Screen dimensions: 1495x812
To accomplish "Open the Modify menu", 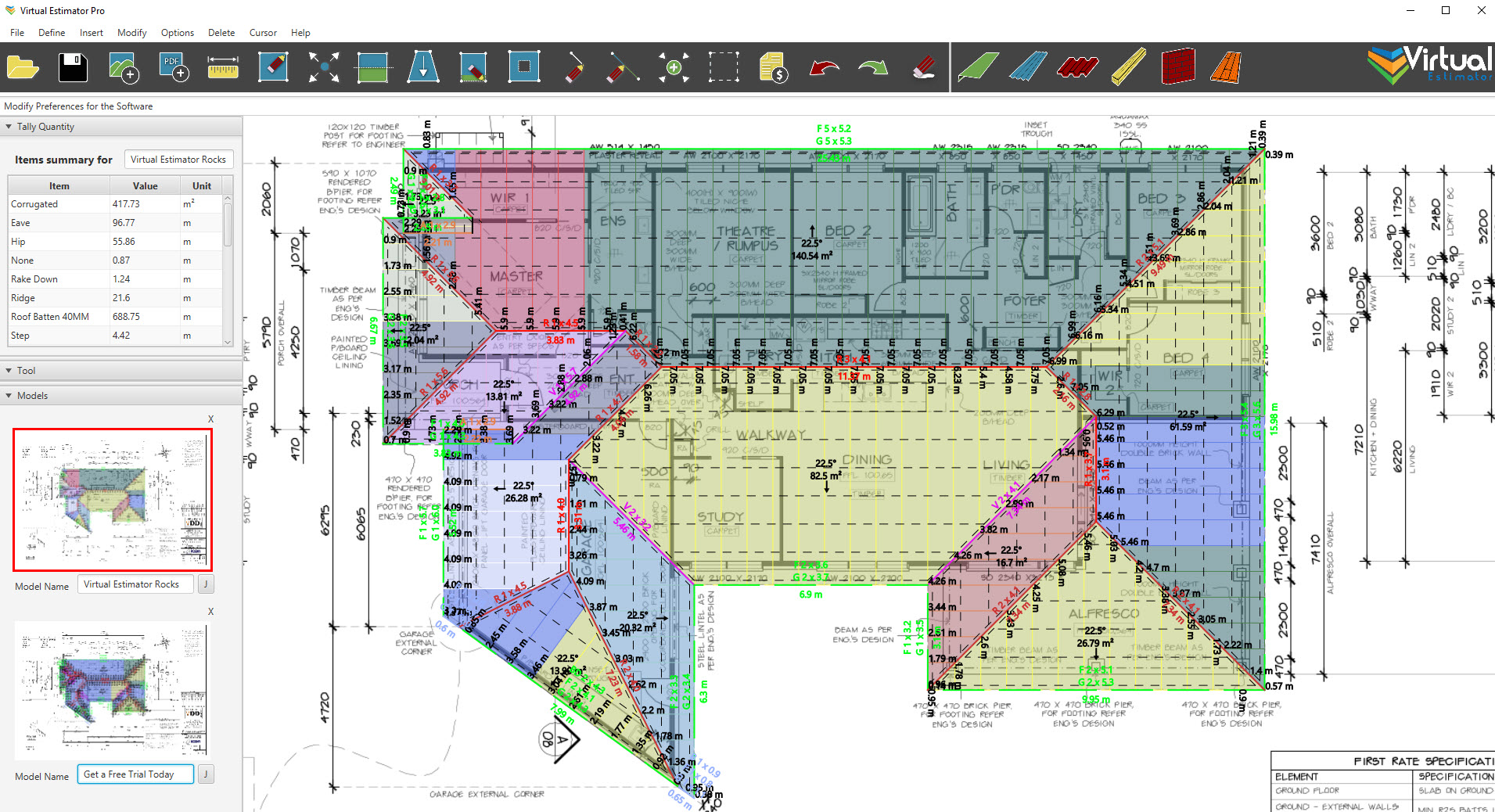I will [131, 32].
